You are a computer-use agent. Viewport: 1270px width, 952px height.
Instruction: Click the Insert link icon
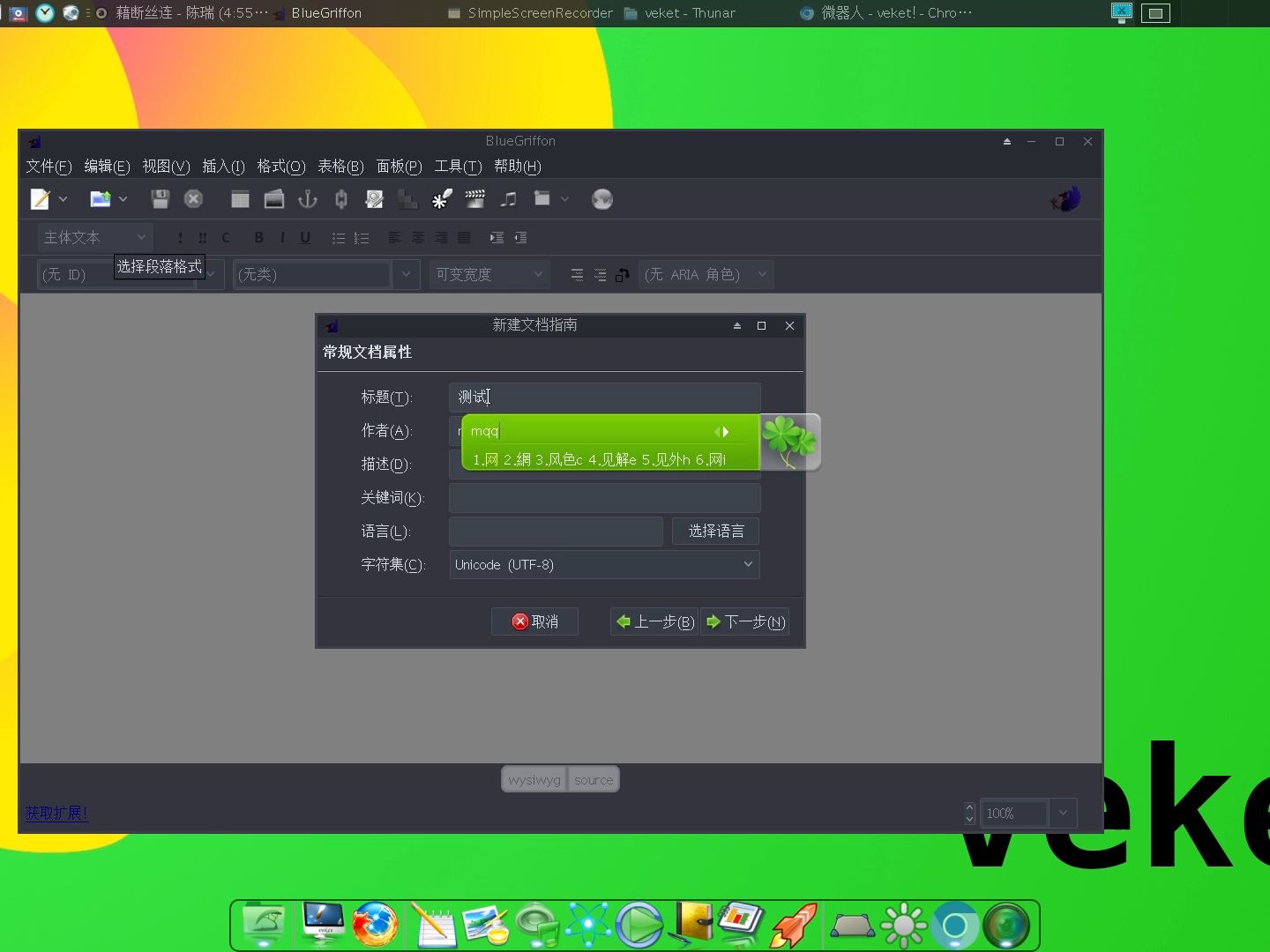[340, 198]
